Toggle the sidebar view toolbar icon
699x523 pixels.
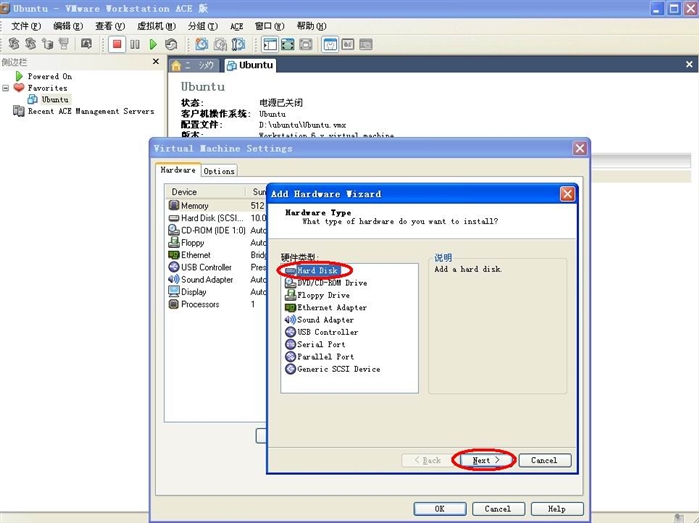(270, 44)
